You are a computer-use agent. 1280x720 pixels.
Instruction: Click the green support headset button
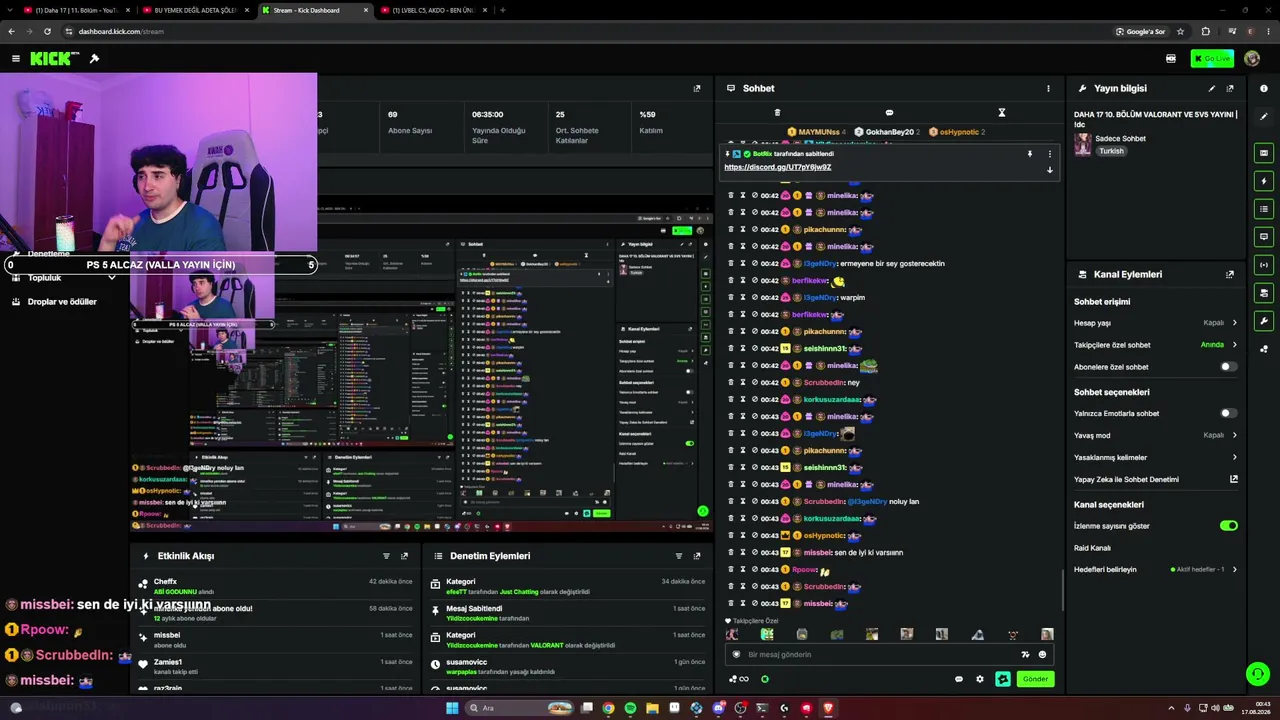point(1257,674)
